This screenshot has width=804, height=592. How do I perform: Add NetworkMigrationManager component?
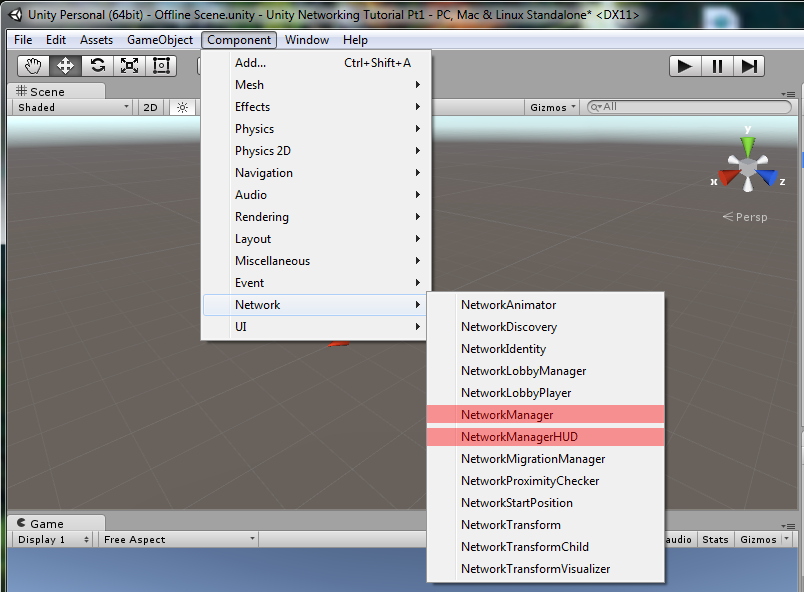(x=546, y=459)
